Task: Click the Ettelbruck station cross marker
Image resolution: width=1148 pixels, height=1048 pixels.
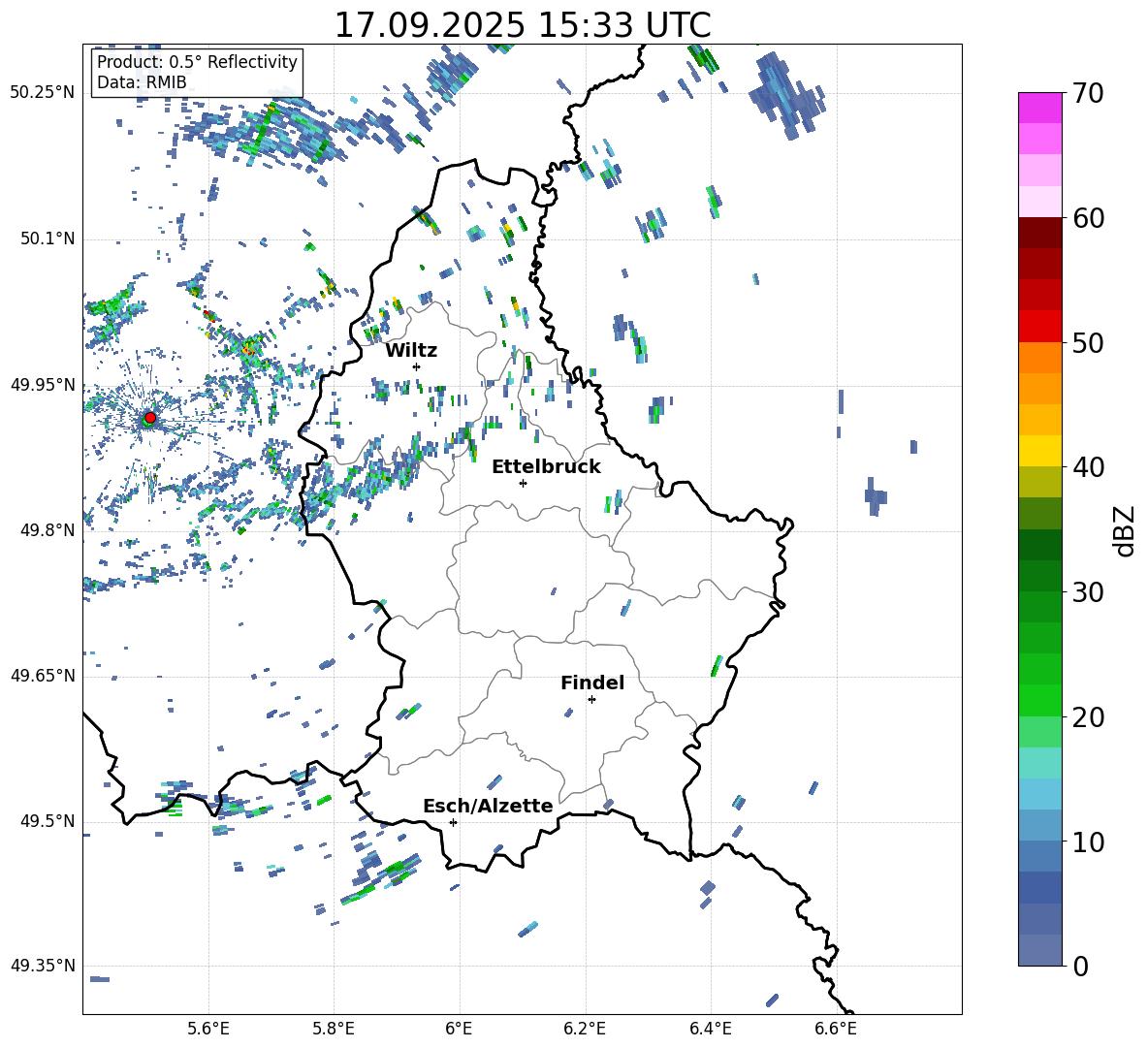Action: tap(523, 483)
